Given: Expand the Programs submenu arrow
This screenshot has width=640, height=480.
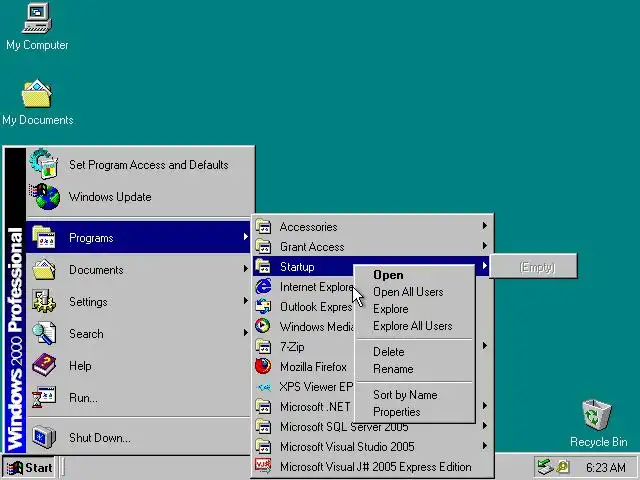Looking at the screenshot, I should (x=245, y=237).
